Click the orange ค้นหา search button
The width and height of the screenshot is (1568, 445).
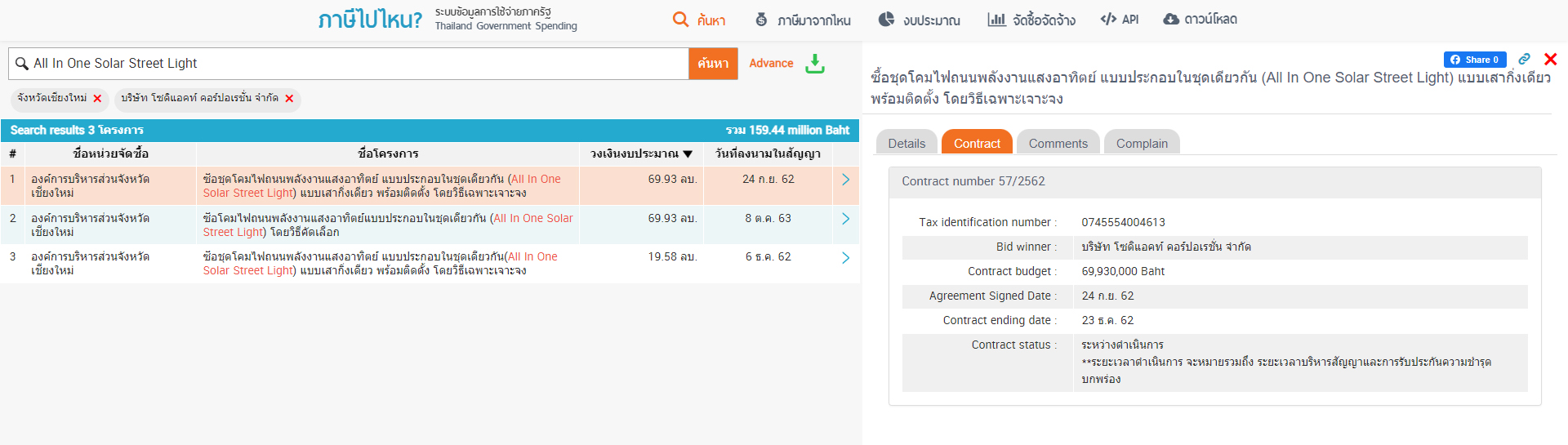coord(713,64)
